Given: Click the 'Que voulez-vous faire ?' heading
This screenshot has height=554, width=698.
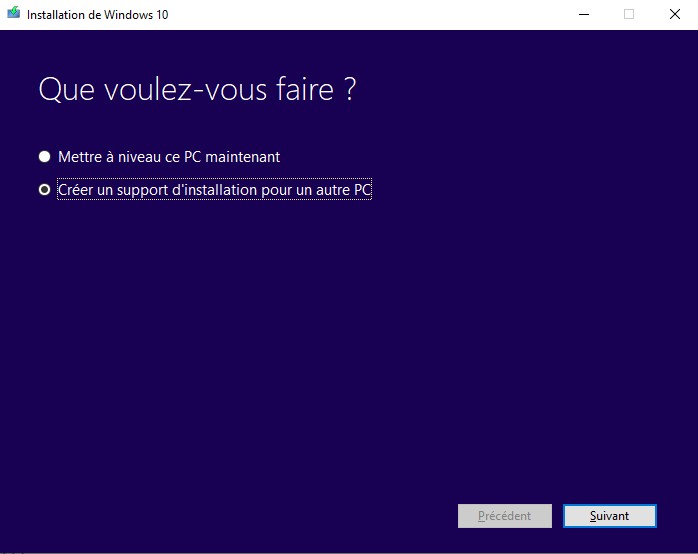Looking at the screenshot, I should click(197, 89).
